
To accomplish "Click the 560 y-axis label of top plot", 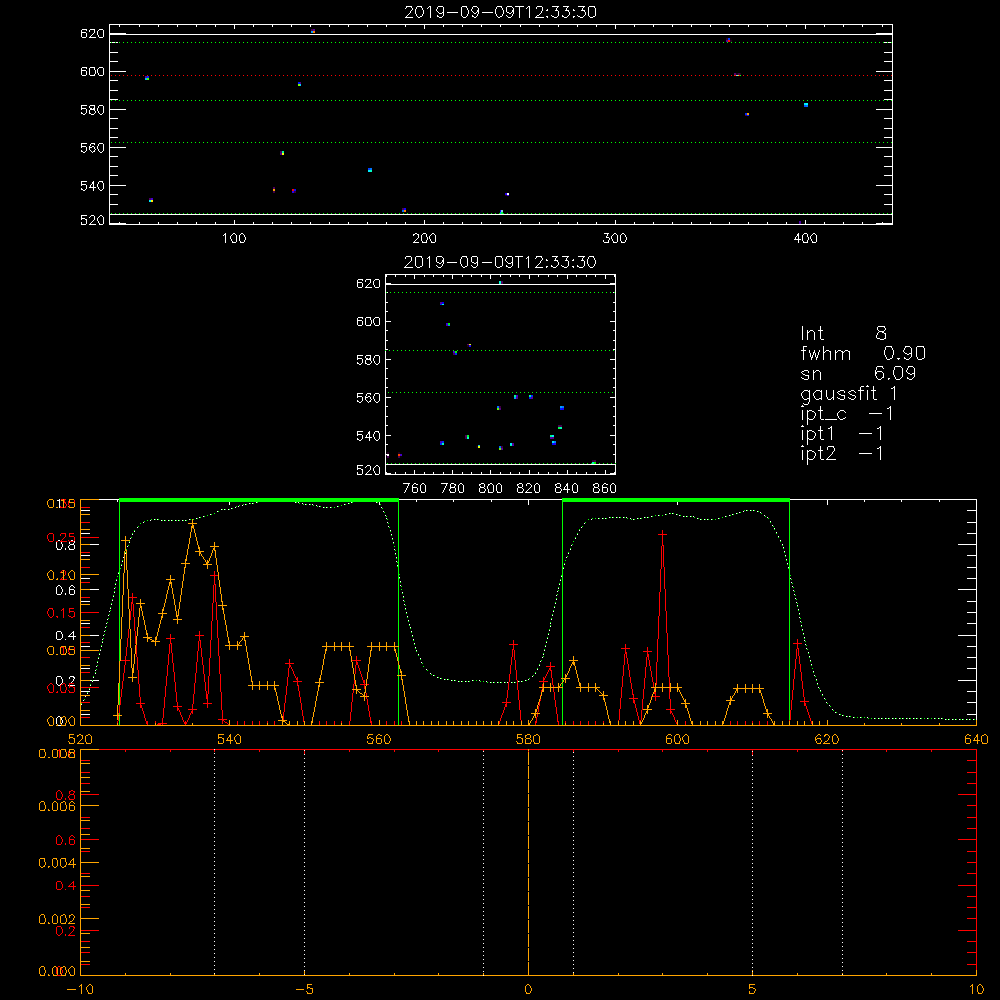I will point(92,148).
